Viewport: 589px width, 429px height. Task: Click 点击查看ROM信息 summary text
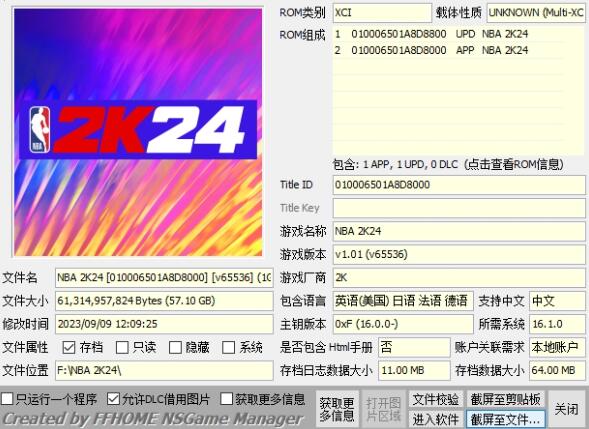(513, 165)
